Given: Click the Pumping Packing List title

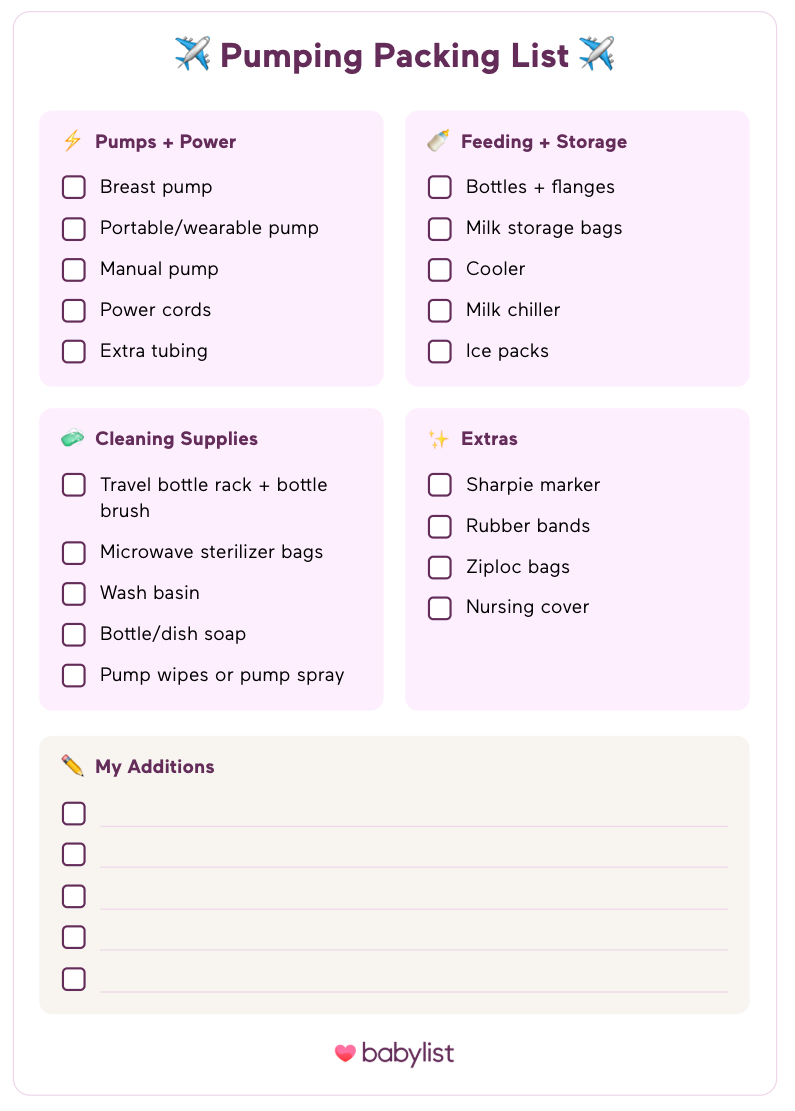Looking at the screenshot, I should coord(395,55).
